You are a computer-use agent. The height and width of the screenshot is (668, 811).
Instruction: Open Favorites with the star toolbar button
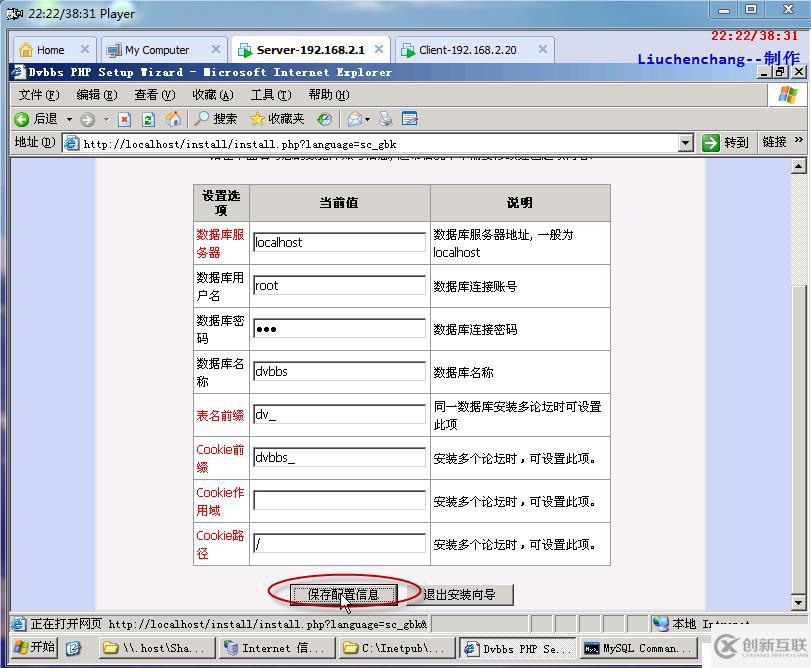click(277, 119)
